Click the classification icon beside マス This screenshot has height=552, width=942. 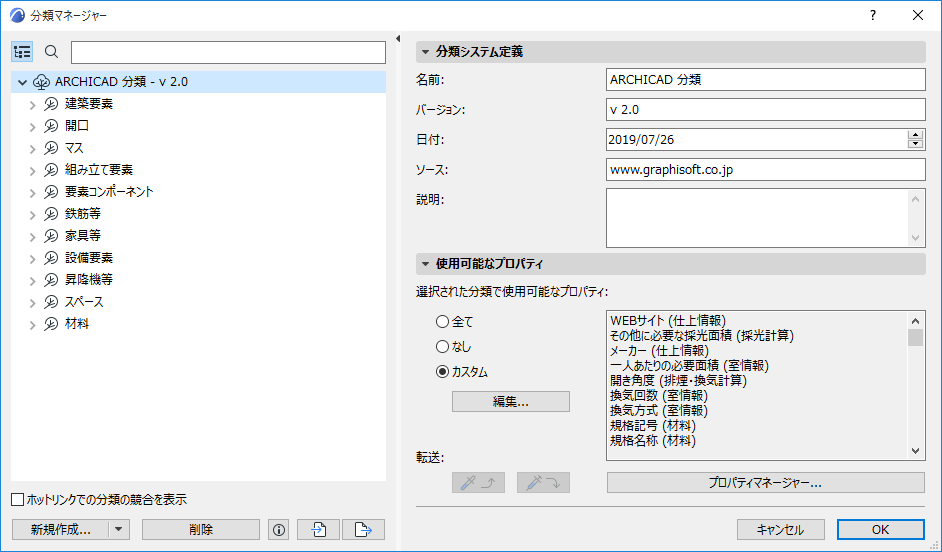51,148
